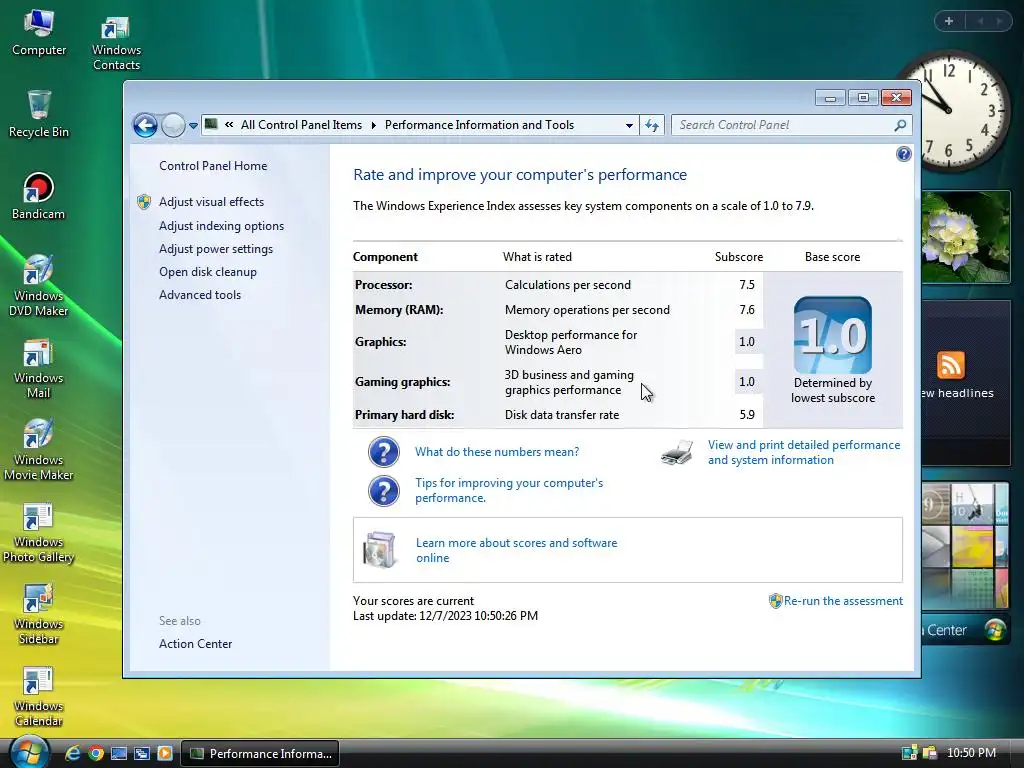Select the Windows Mail desktop icon
Screen dimensions: 1024x768
[x=39, y=368]
